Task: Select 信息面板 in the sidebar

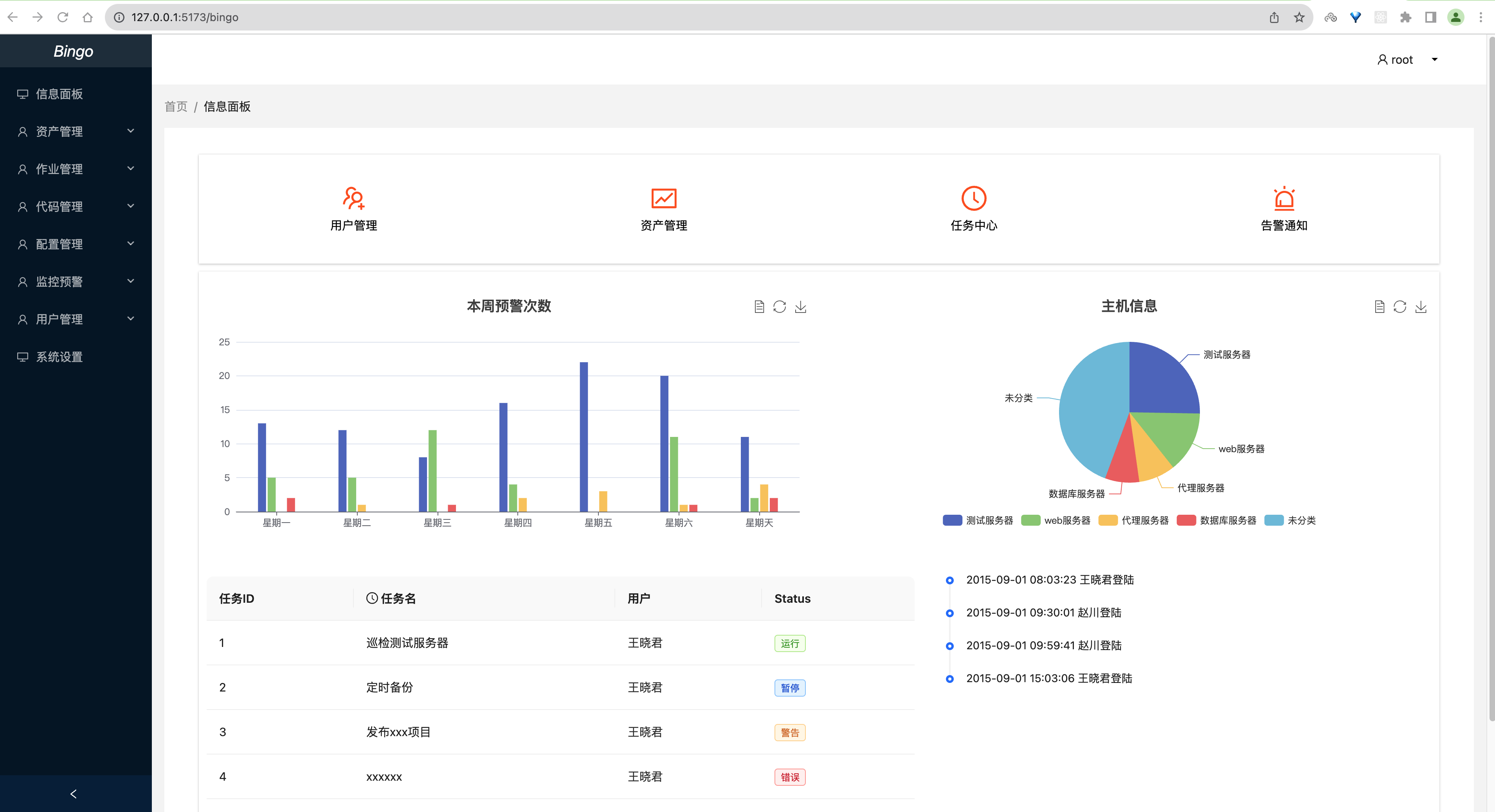Action: tap(59, 94)
